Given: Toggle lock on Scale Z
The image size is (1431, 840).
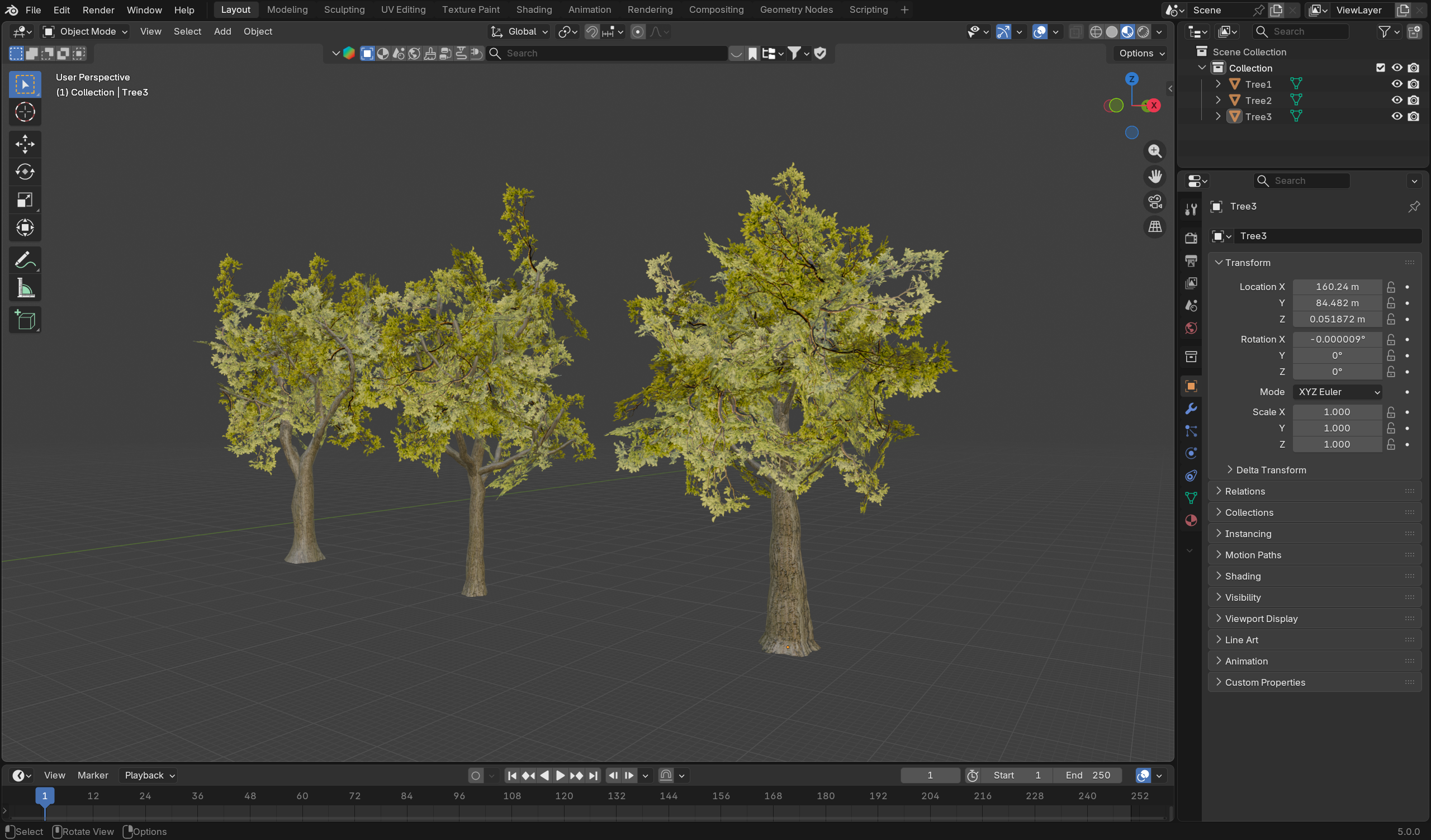Looking at the screenshot, I should (1391, 444).
